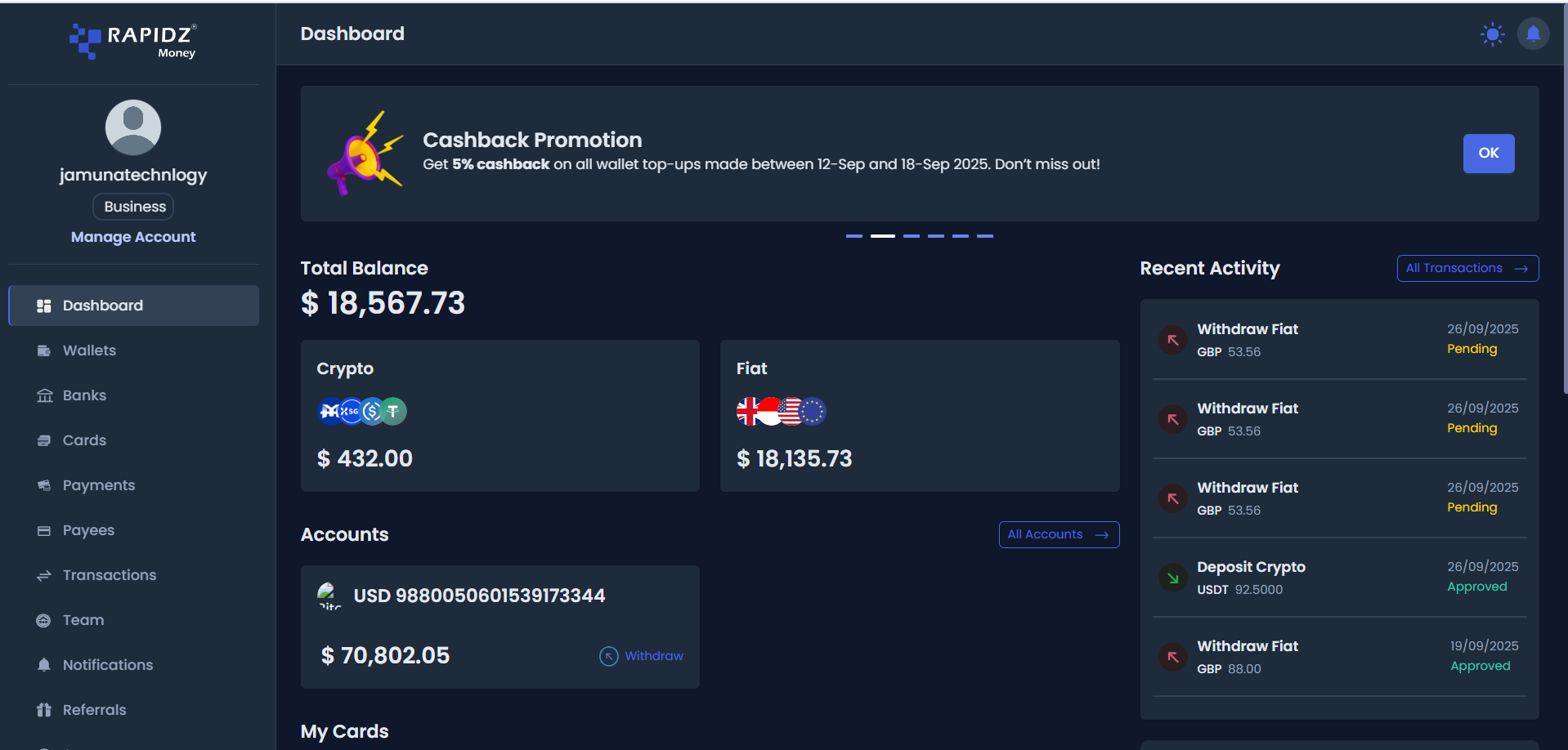Open All Transactions arrow button
The image size is (1568, 750).
pos(1467,268)
